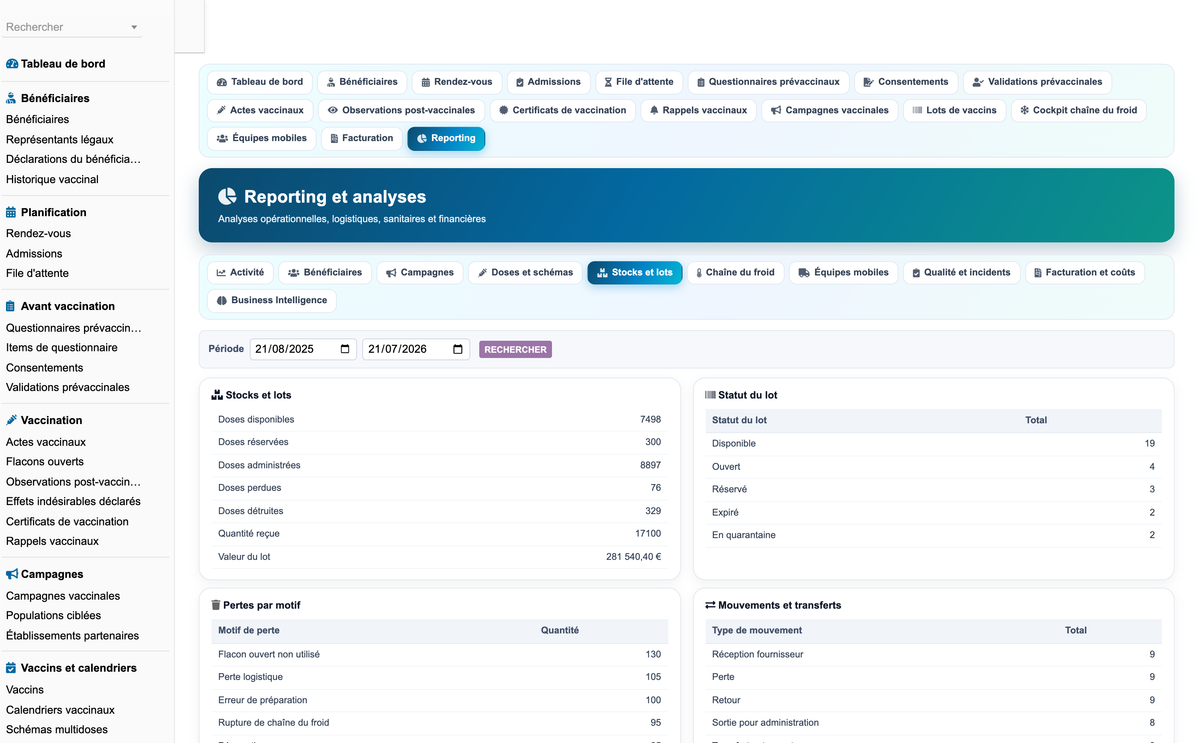Open Flacons ouverts in sidebar
Screen dimensions: 1200x743
pyautogui.click(x=45, y=461)
